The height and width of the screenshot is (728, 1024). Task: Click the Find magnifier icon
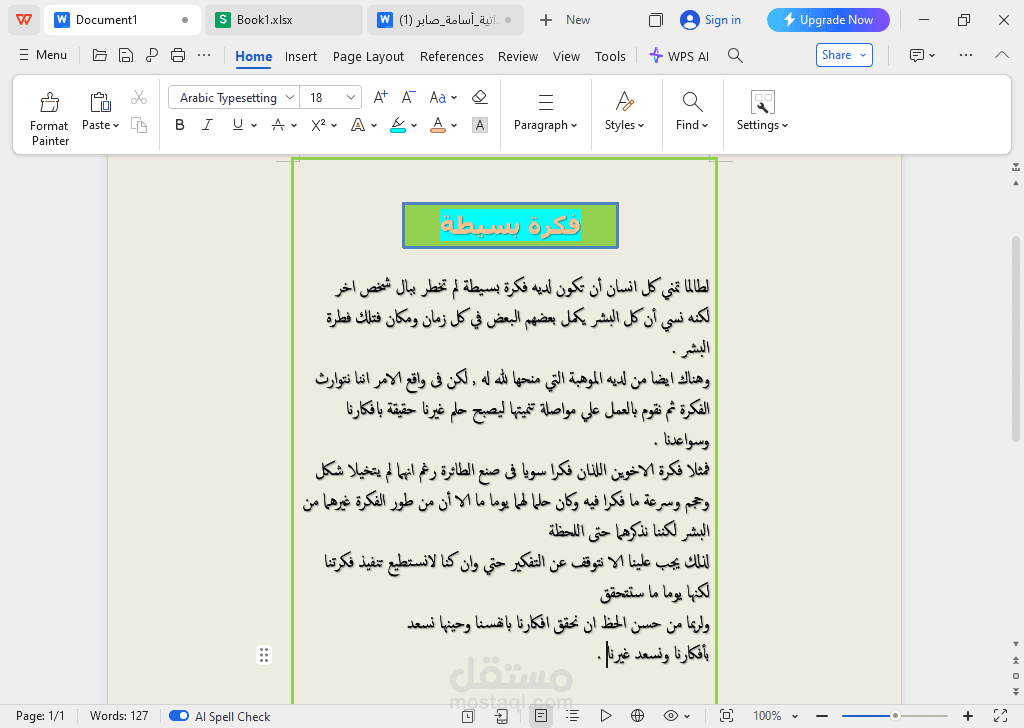tap(692, 102)
